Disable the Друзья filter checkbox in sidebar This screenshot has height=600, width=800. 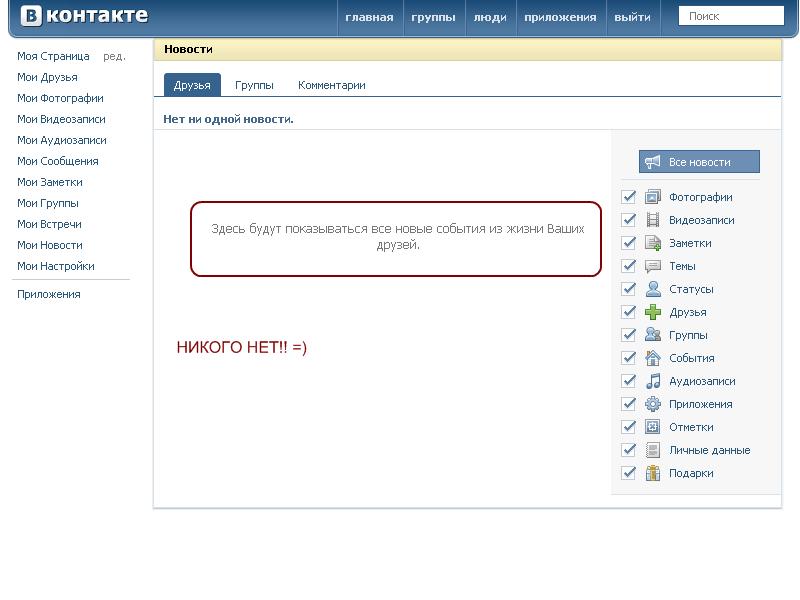pyautogui.click(x=629, y=312)
